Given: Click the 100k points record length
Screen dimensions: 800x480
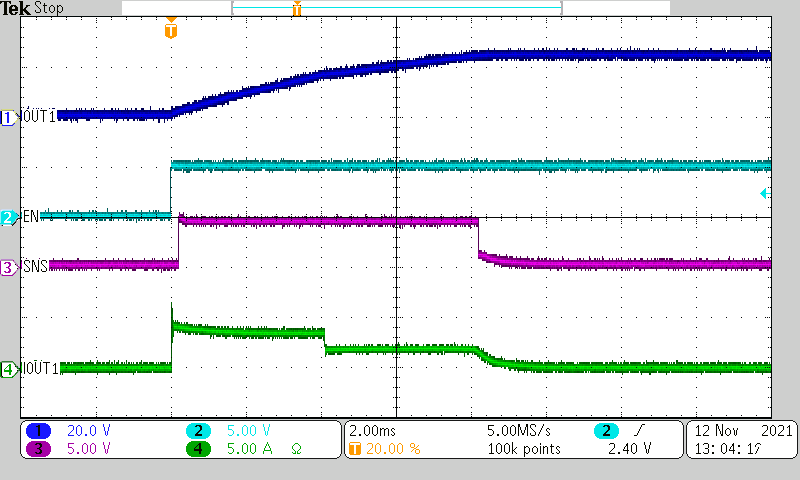Looking at the screenshot, I should click(x=524, y=449).
